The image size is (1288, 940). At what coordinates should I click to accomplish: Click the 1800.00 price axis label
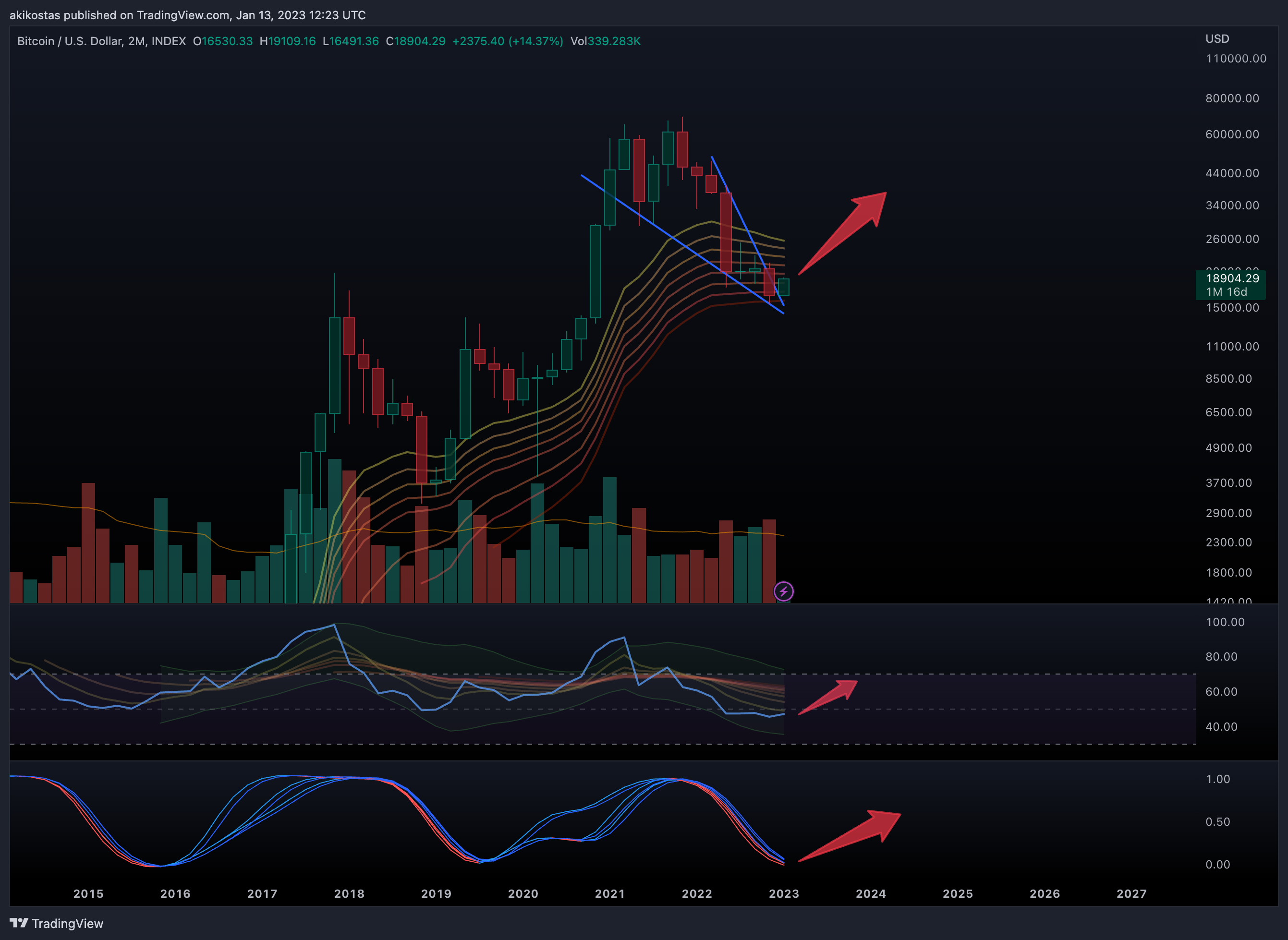click(1228, 572)
